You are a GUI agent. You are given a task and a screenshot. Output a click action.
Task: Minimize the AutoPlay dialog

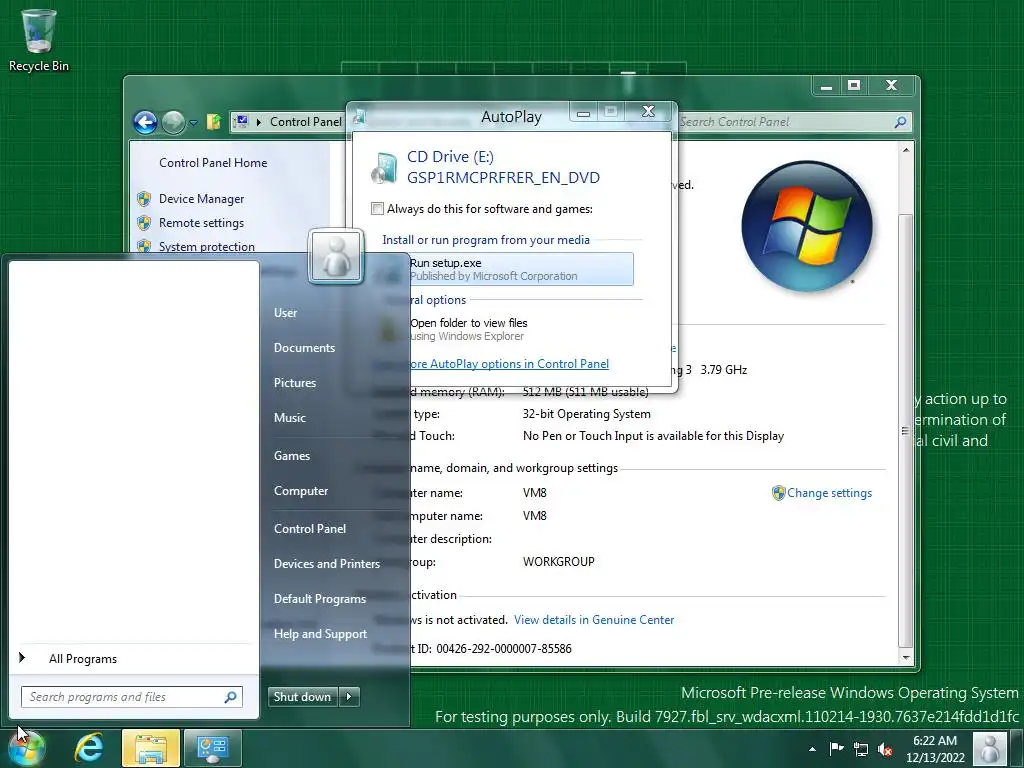pyautogui.click(x=583, y=112)
